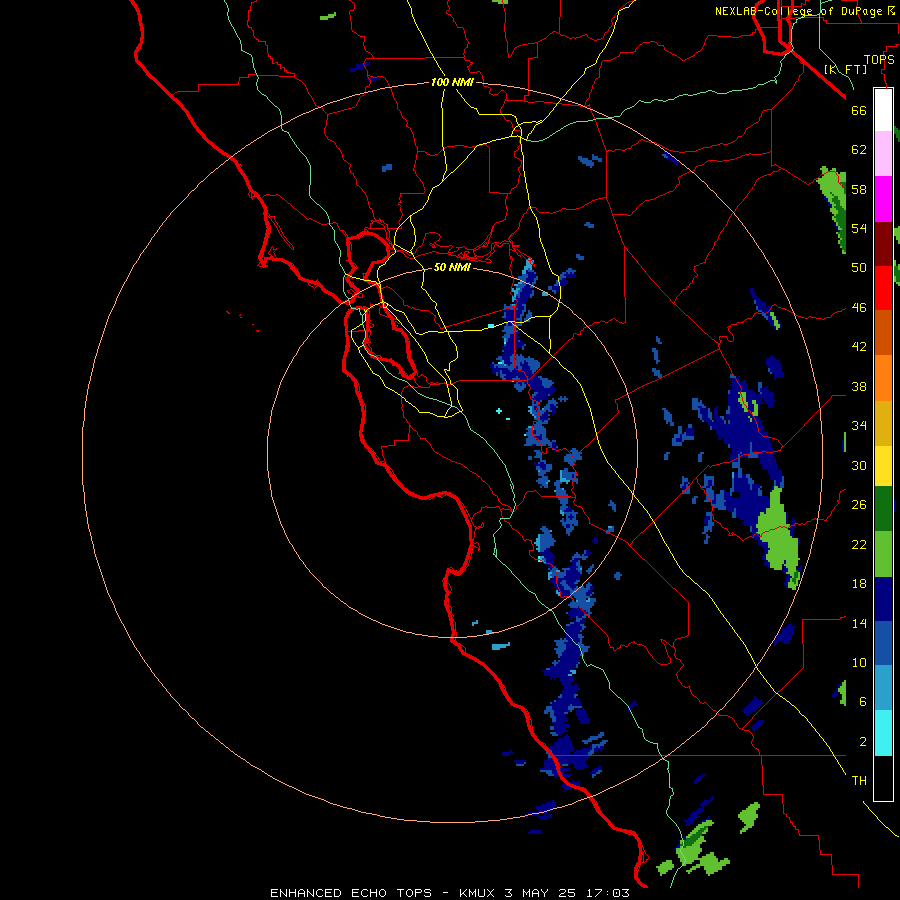The height and width of the screenshot is (900, 900).
Task: Click the white 66 kft legend swatch
Action: pos(883,110)
